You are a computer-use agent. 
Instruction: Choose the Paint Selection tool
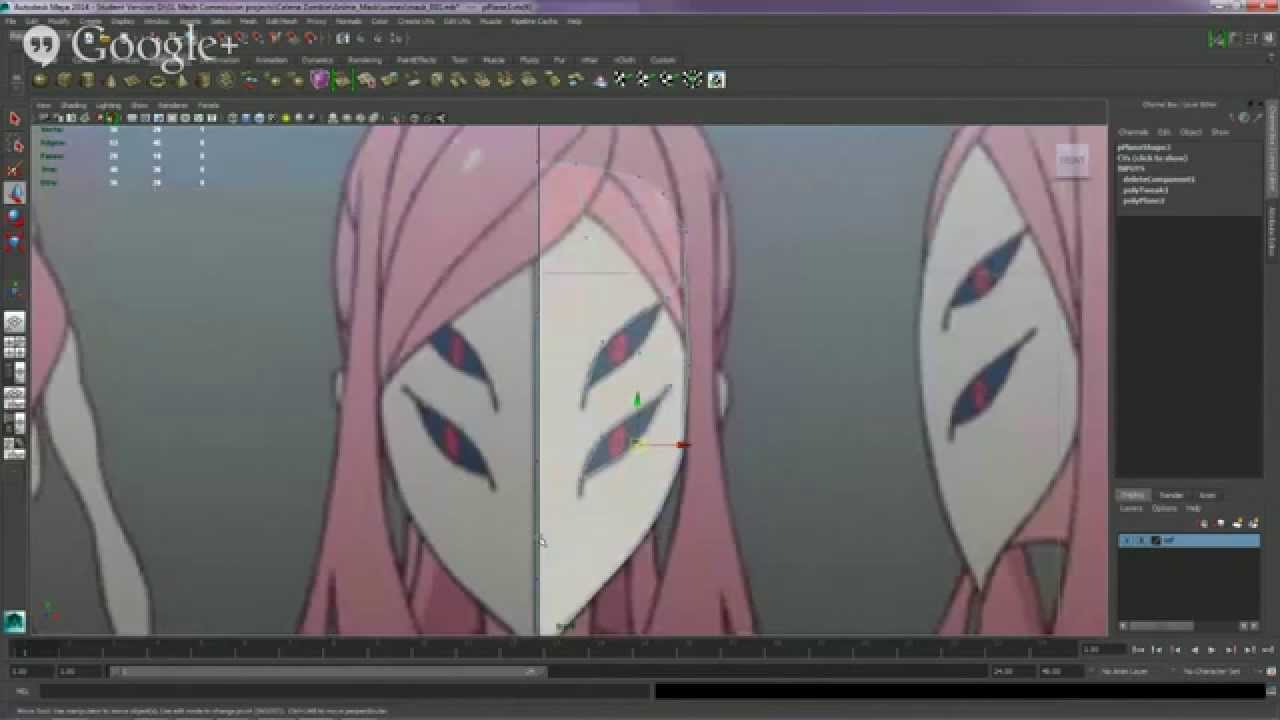[14, 170]
